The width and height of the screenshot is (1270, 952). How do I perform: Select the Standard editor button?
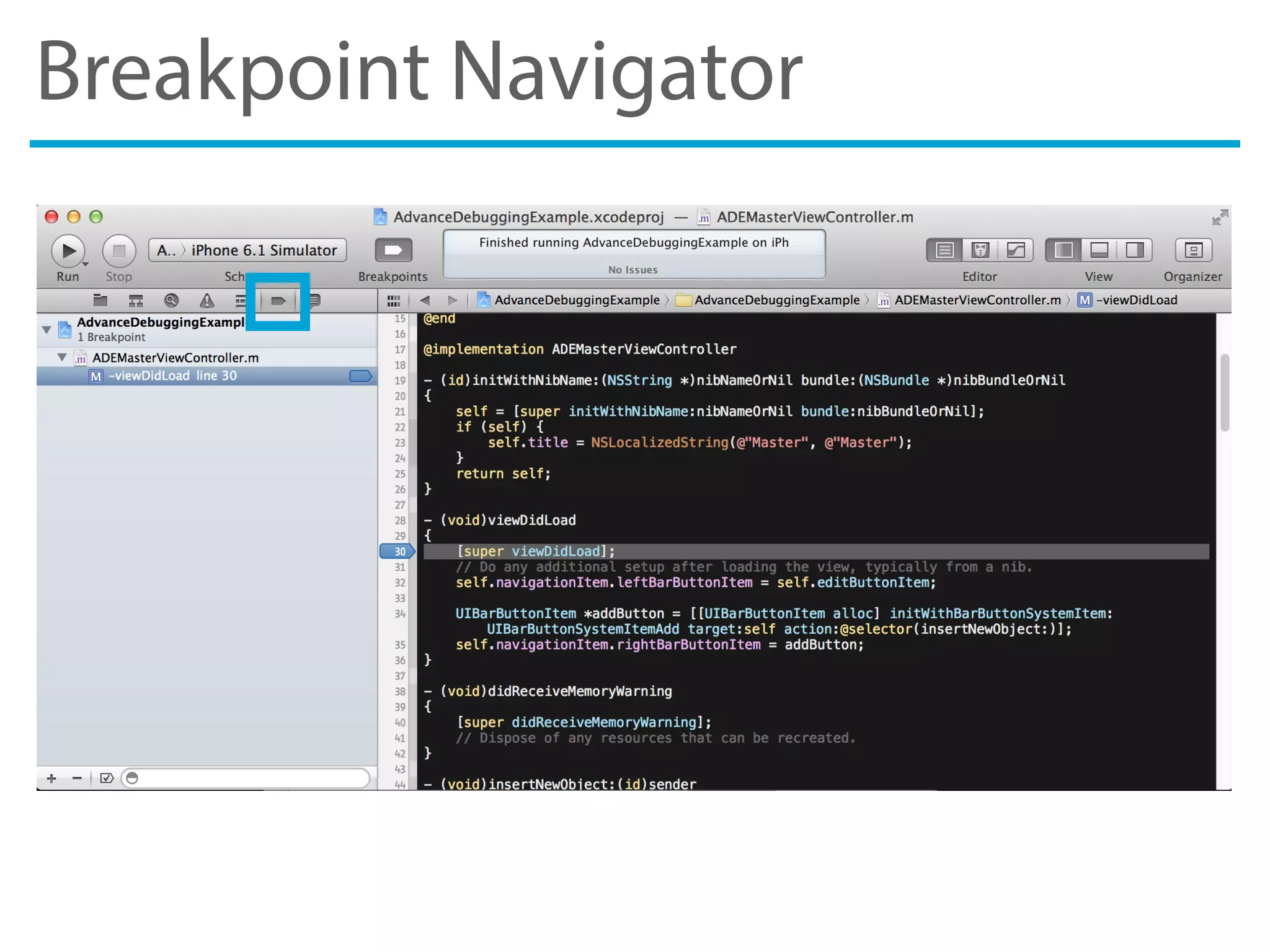tap(944, 250)
